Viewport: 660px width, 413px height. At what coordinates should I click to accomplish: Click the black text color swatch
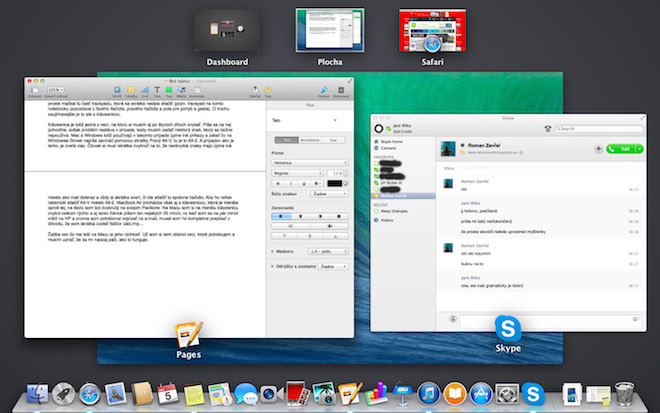(334, 184)
